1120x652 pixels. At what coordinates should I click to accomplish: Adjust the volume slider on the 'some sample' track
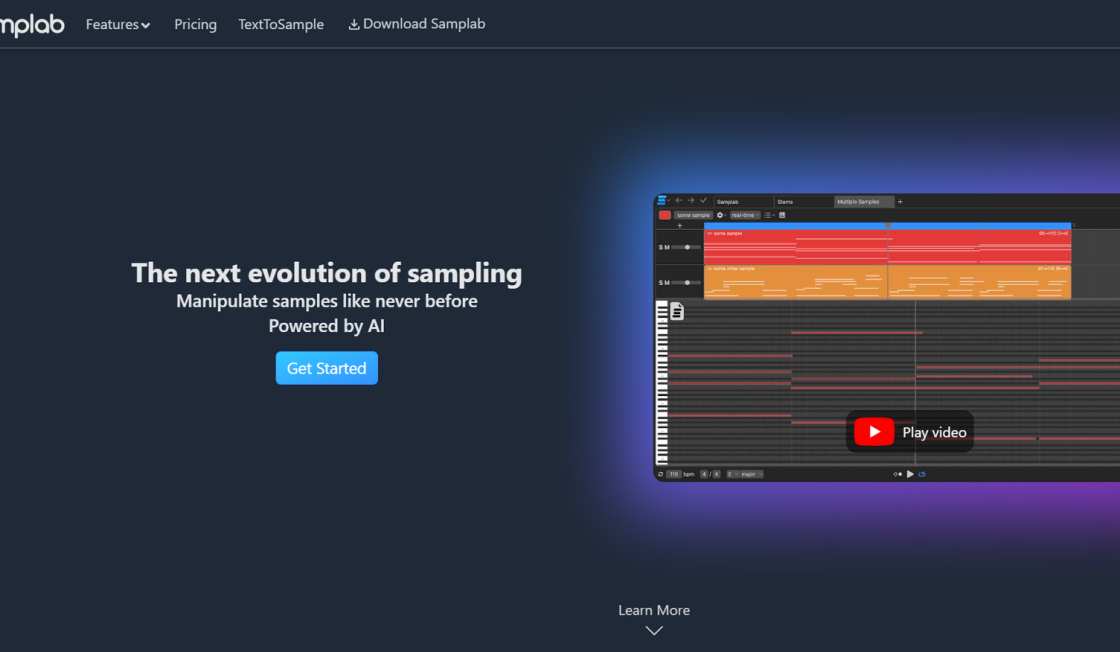(687, 247)
